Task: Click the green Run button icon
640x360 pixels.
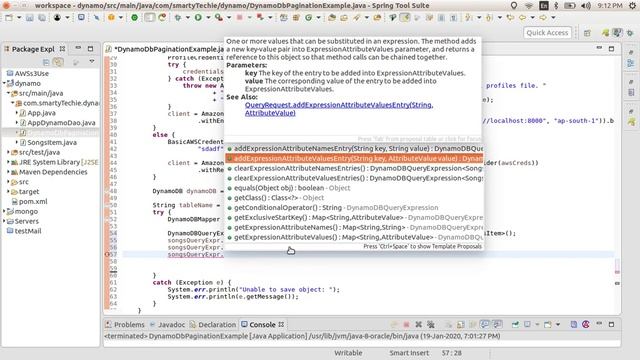Action: click(198, 18)
